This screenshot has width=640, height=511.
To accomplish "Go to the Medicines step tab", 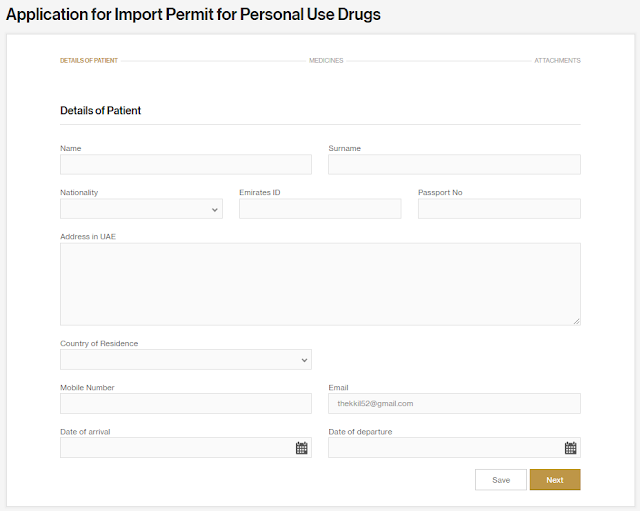I will [326, 61].
